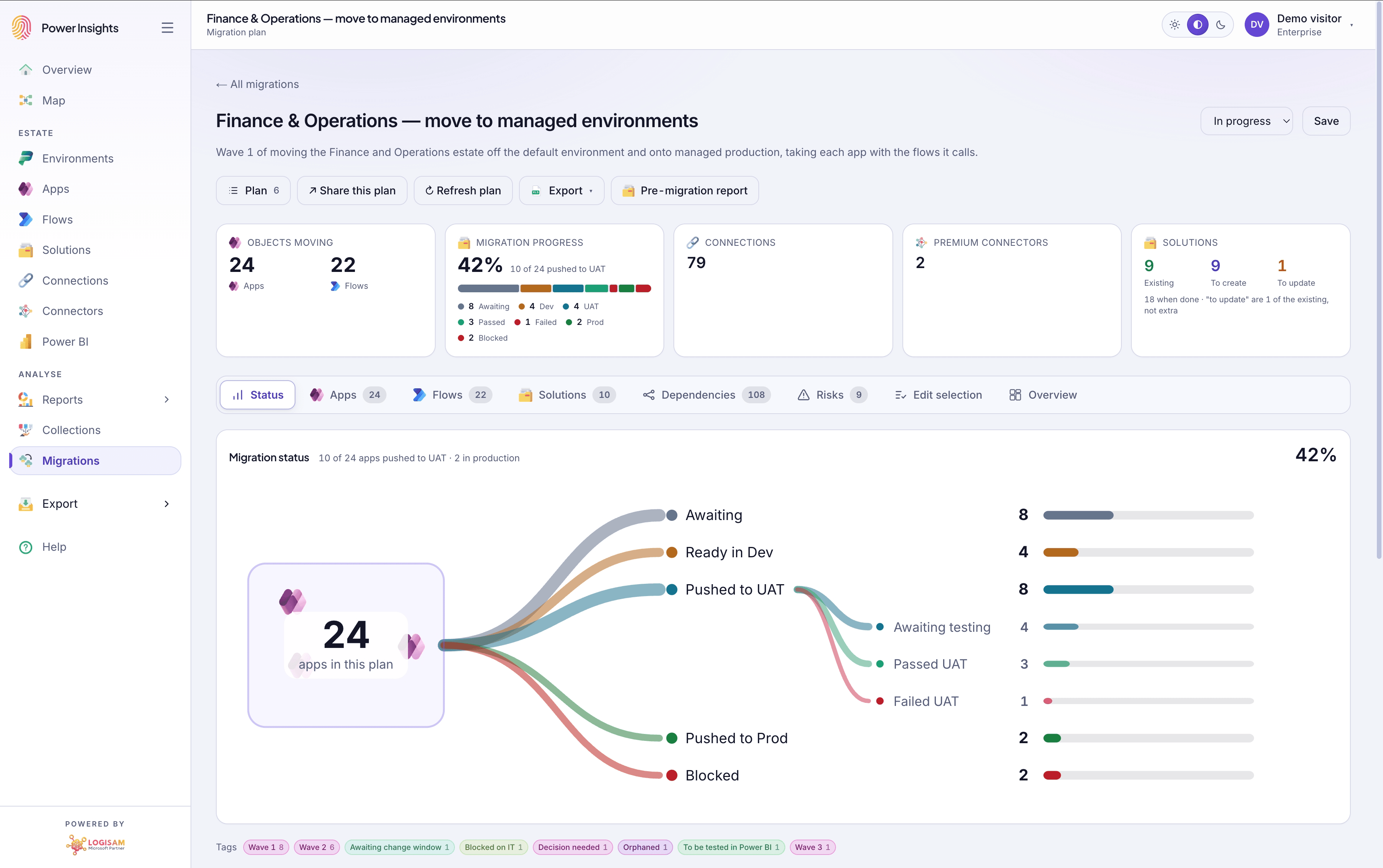This screenshot has width=1383, height=868.
Task: Click the Blocked on IT tag
Action: pyautogui.click(x=493, y=847)
